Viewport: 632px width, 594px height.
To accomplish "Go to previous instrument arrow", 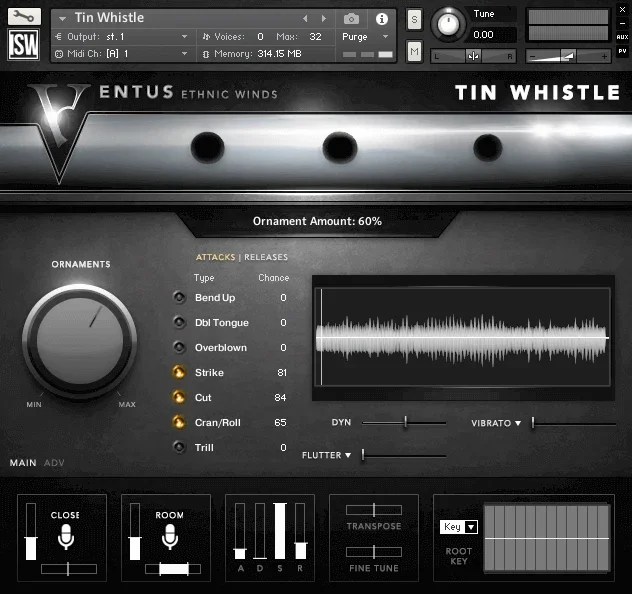I will [305, 19].
